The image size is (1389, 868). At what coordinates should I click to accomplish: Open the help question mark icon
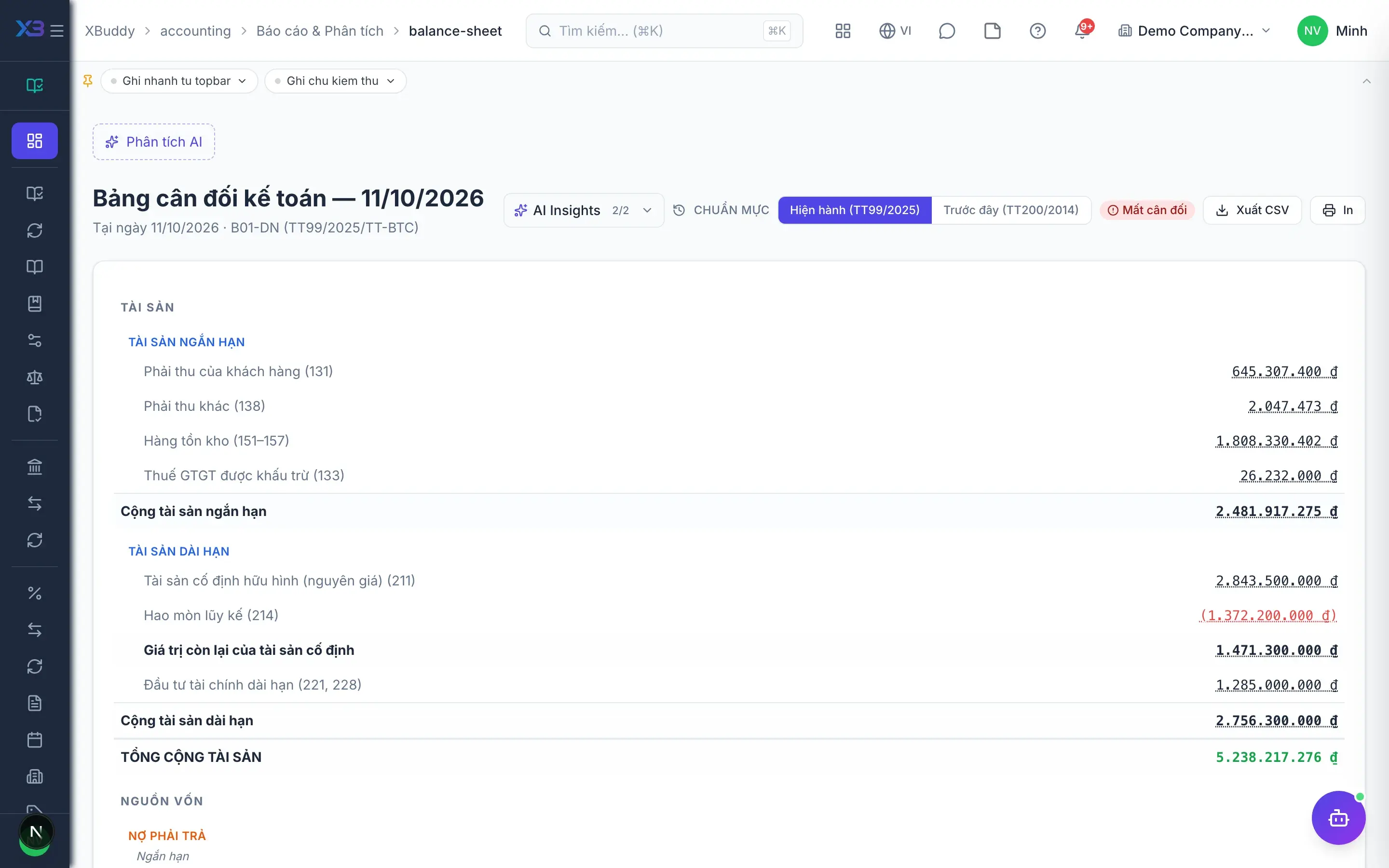tap(1037, 30)
